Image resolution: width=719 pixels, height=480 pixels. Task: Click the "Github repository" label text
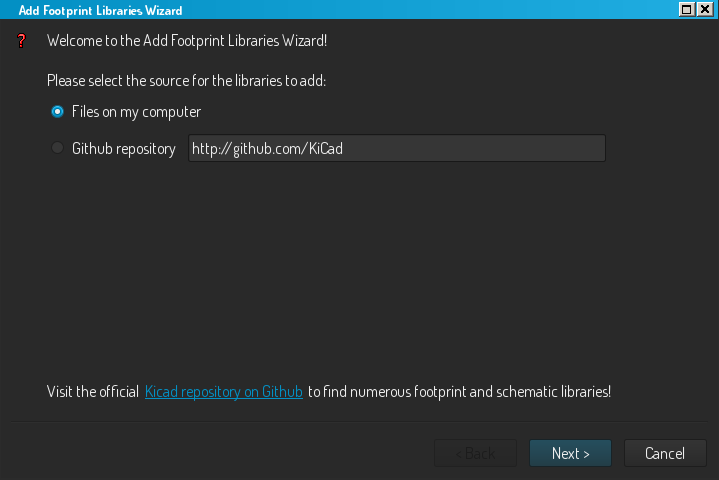click(124, 148)
